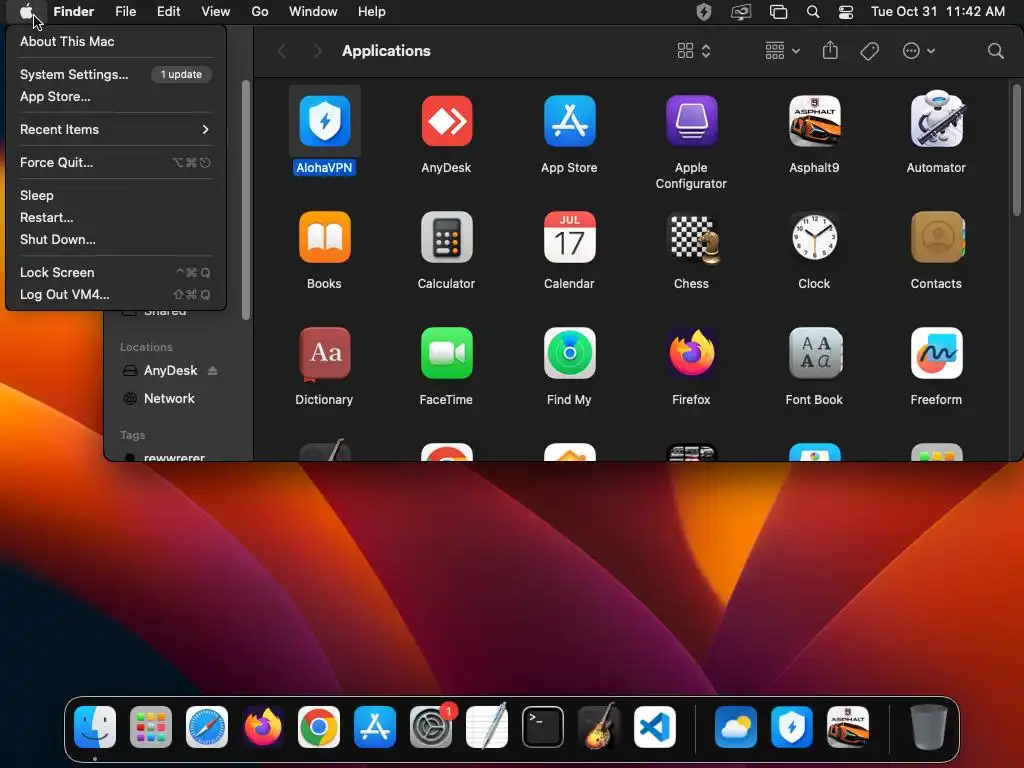Open the Window menu
Image resolution: width=1024 pixels, height=768 pixels.
click(x=313, y=12)
